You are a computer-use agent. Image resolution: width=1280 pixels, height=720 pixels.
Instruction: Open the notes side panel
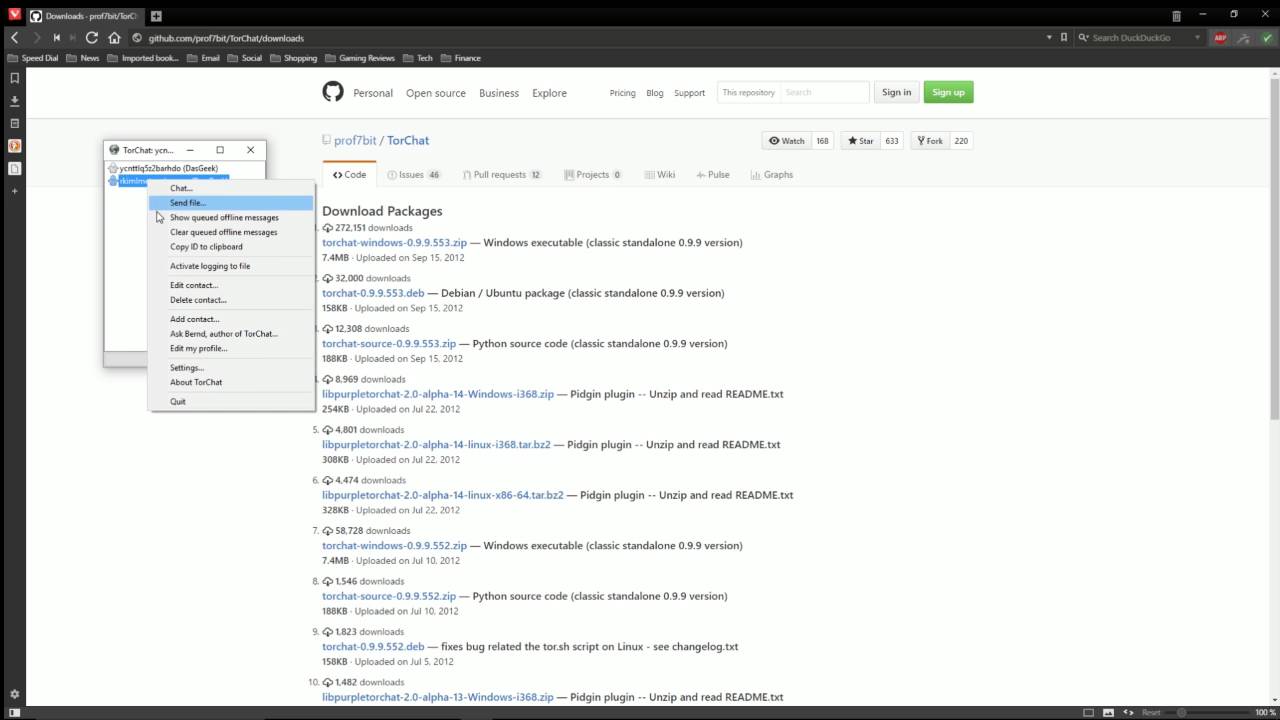(x=14, y=123)
